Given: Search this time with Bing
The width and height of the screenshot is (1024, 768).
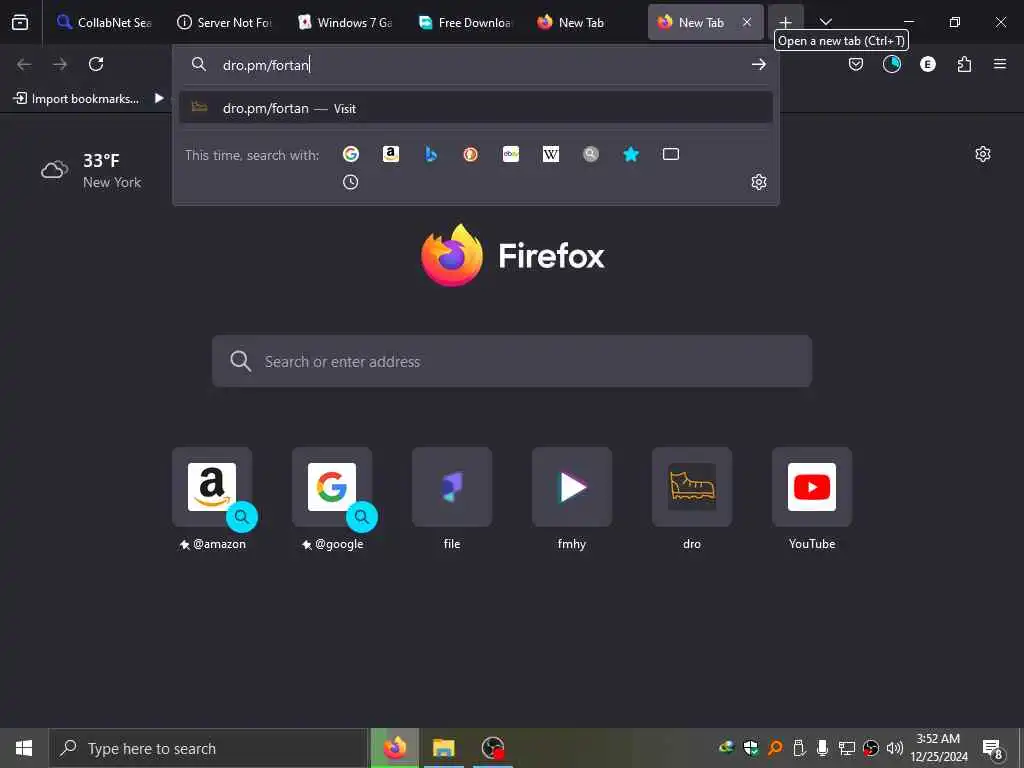Looking at the screenshot, I should pos(431,154).
